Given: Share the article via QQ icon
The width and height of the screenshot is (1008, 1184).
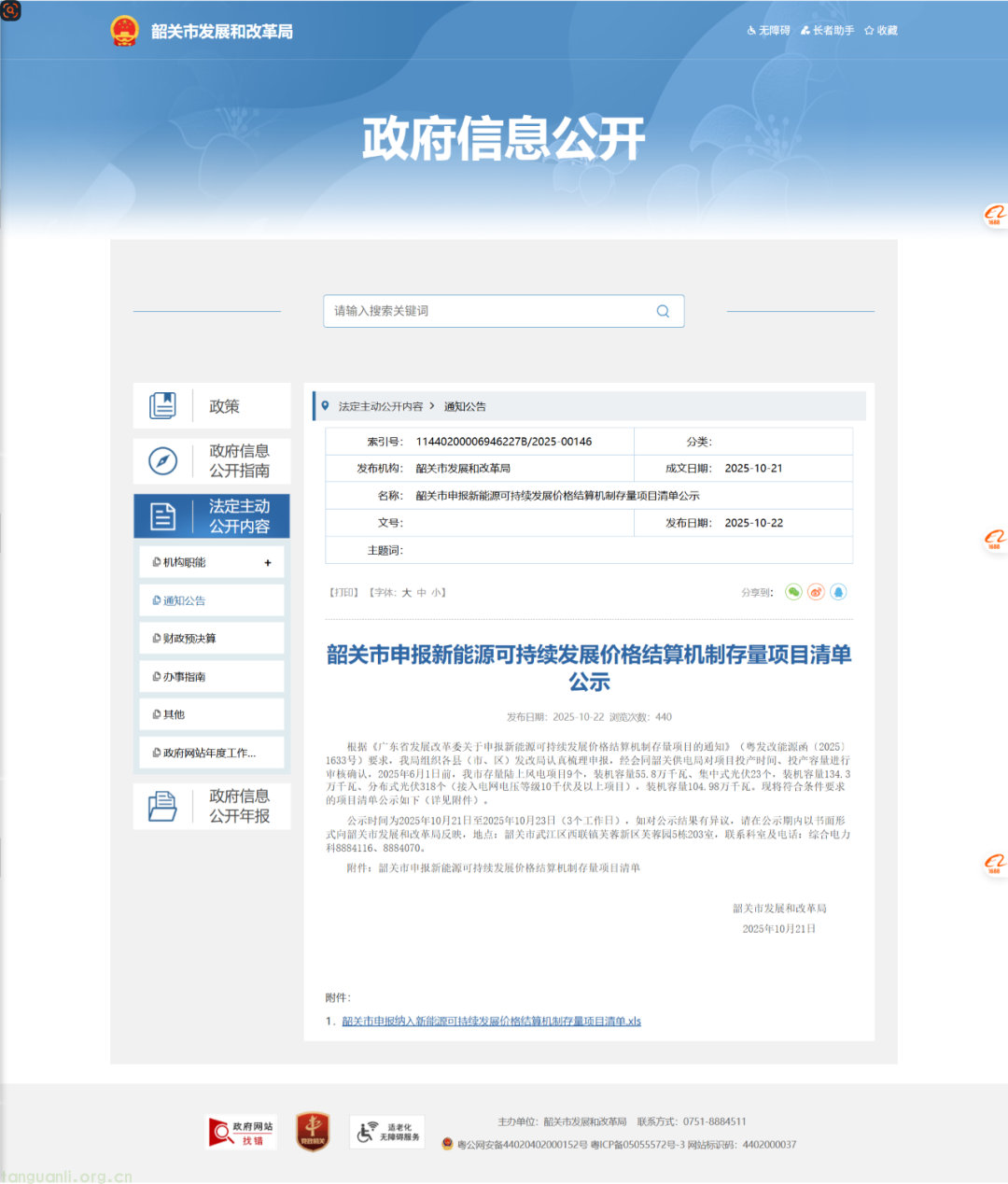Looking at the screenshot, I should (838, 591).
